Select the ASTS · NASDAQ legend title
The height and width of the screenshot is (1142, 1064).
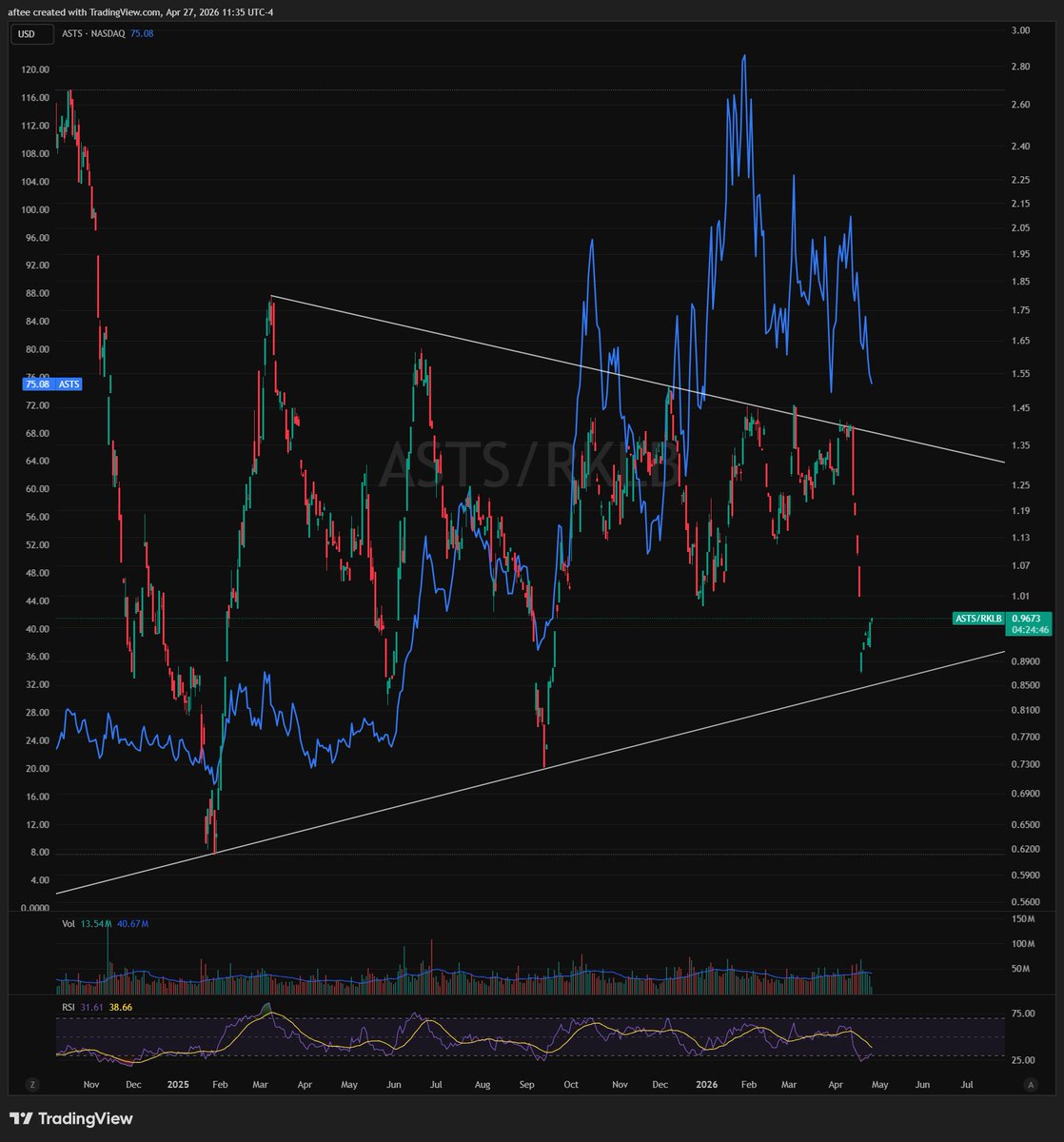click(x=93, y=35)
